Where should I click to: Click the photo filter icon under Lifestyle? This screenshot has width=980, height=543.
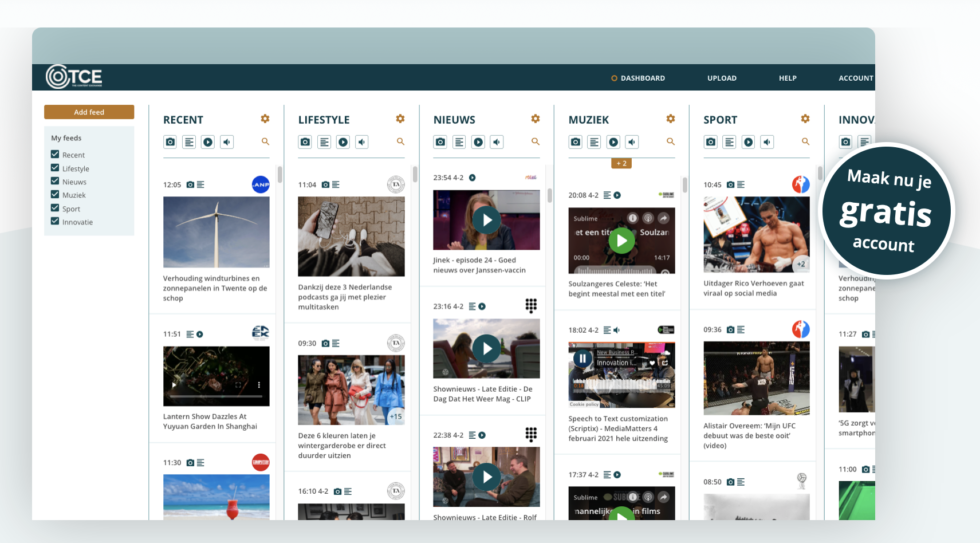click(305, 142)
